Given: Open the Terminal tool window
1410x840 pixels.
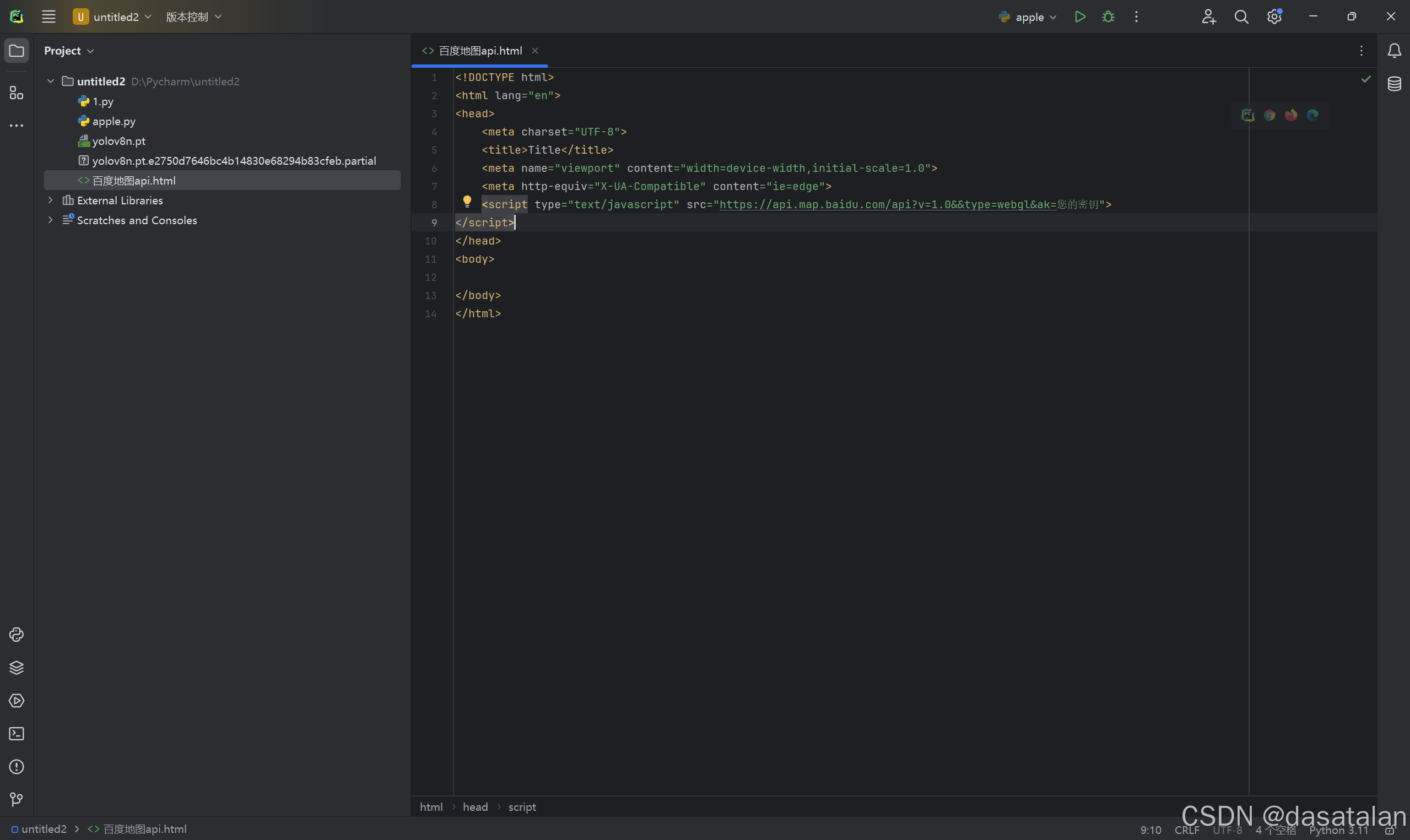Looking at the screenshot, I should [17, 734].
